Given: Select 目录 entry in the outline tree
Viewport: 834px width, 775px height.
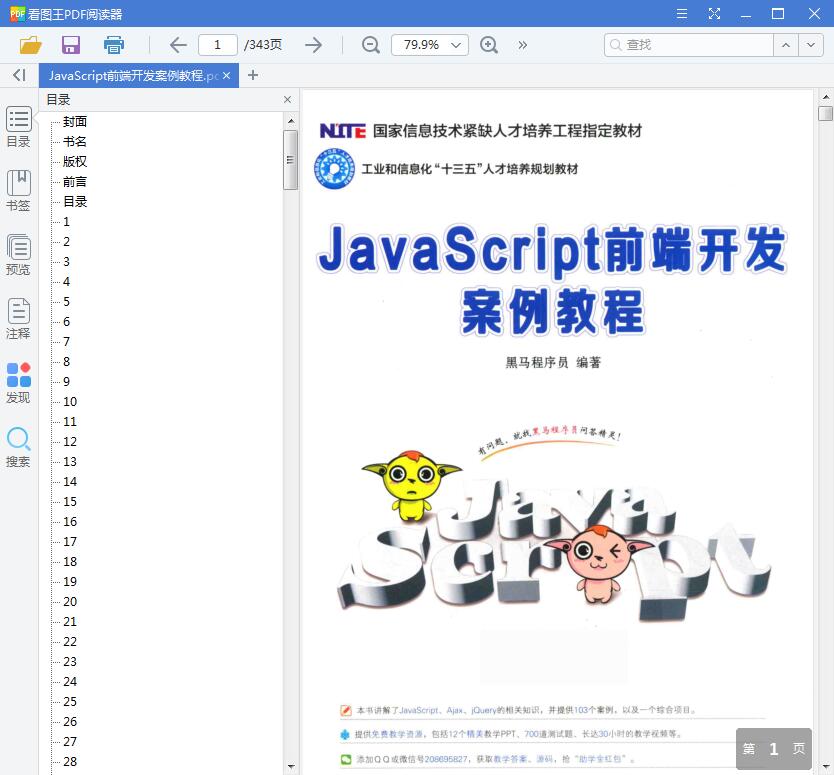Looking at the screenshot, I should click(75, 202).
